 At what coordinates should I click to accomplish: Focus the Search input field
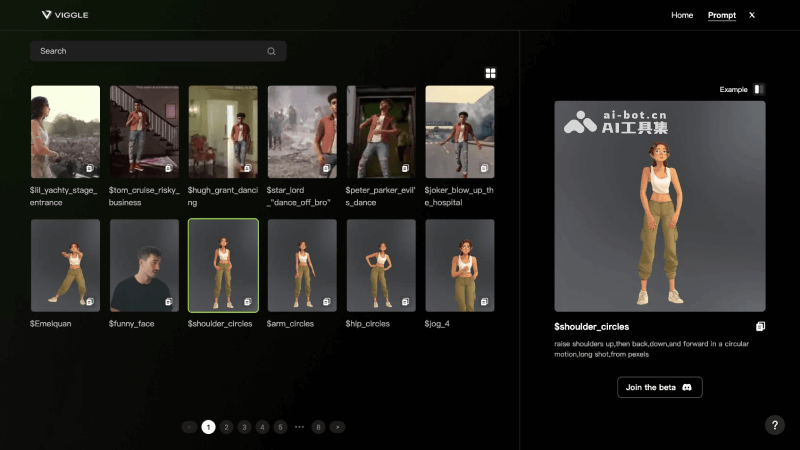150,51
